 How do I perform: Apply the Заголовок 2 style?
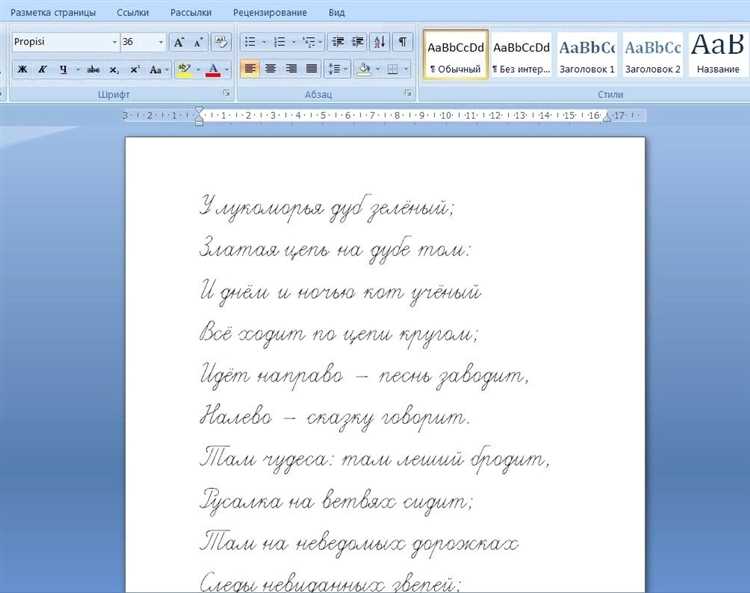pyautogui.click(x=653, y=55)
